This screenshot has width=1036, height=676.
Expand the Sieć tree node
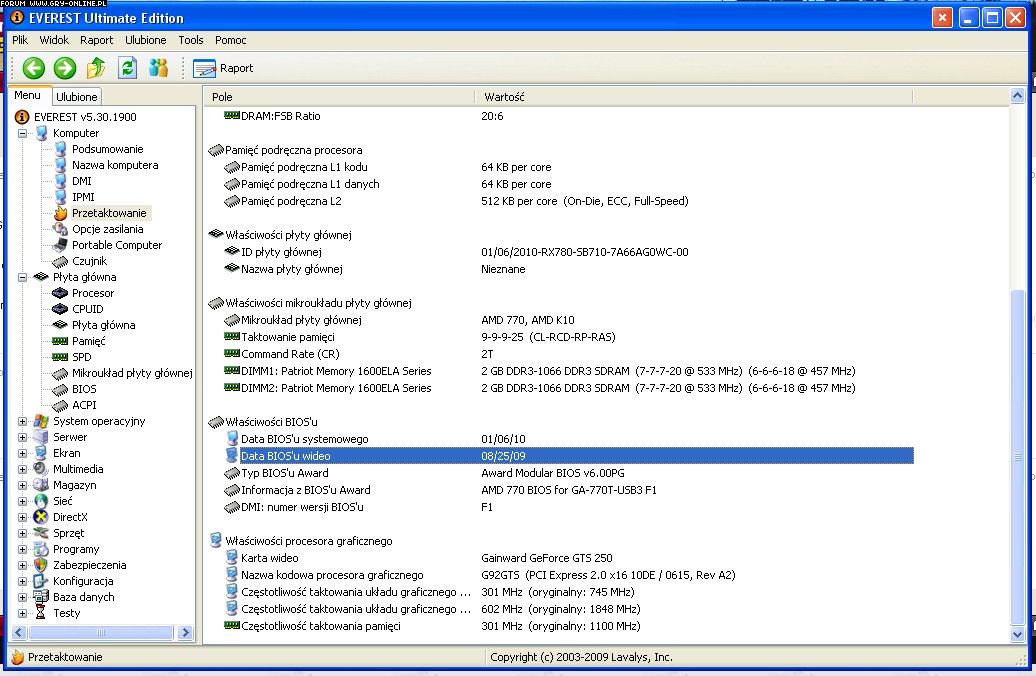pyautogui.click(x=22, y=501)
